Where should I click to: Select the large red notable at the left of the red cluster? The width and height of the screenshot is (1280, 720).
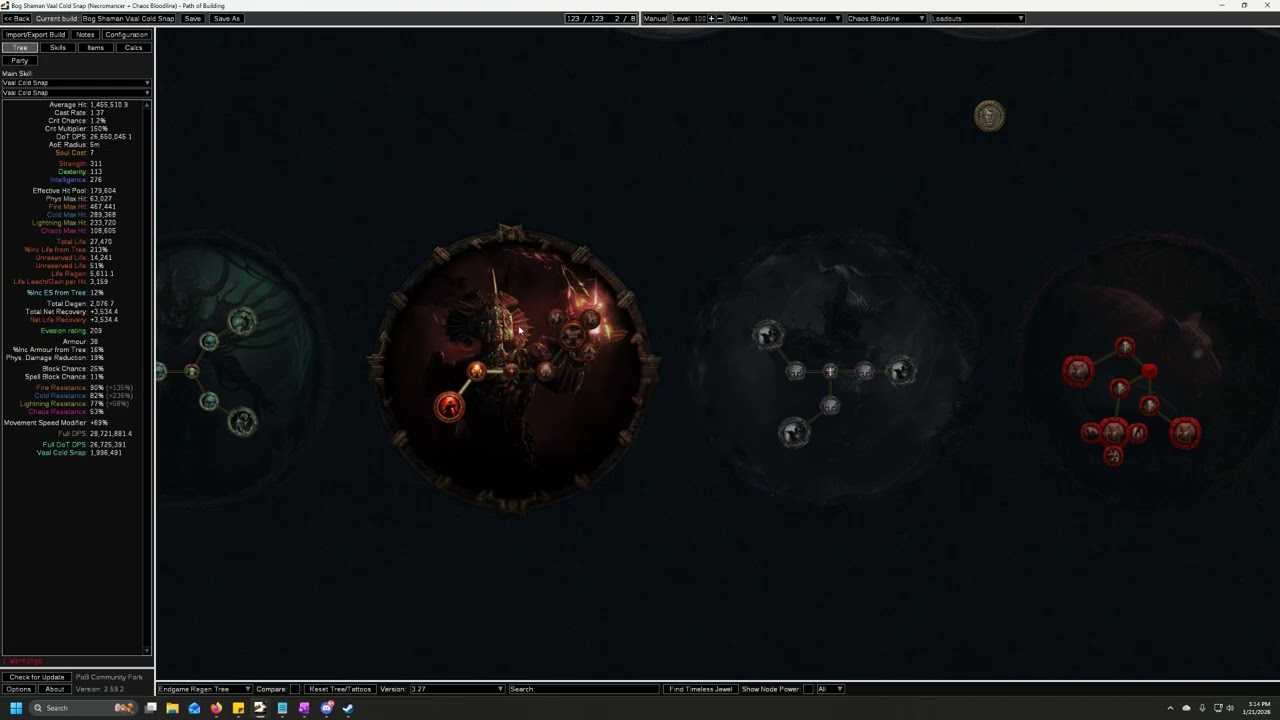1078,371
